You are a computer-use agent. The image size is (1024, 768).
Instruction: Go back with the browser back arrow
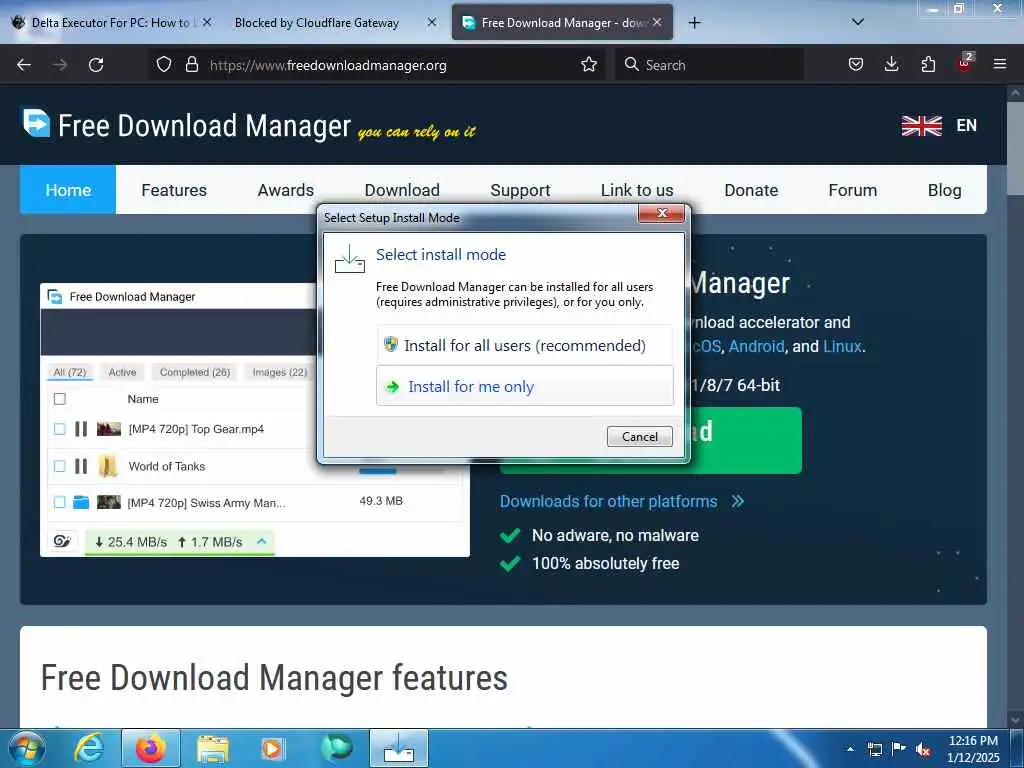[x=24, y=65]
